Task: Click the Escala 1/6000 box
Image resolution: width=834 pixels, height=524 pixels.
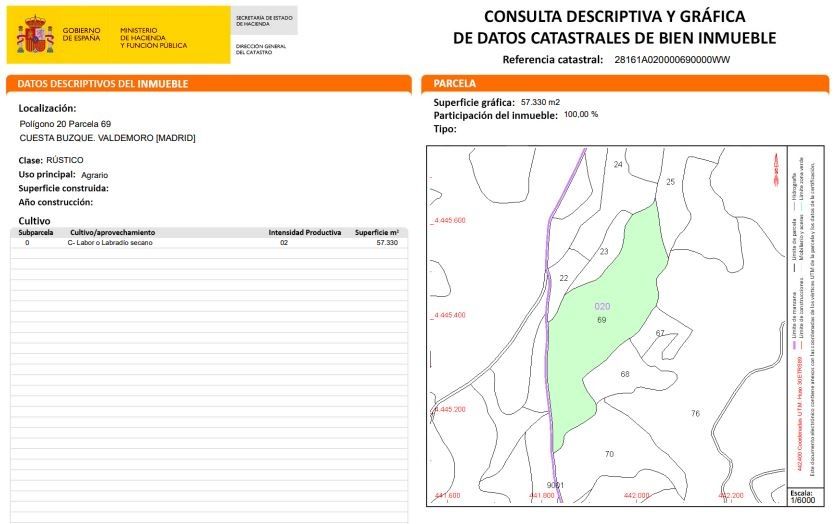Action: 802,497
